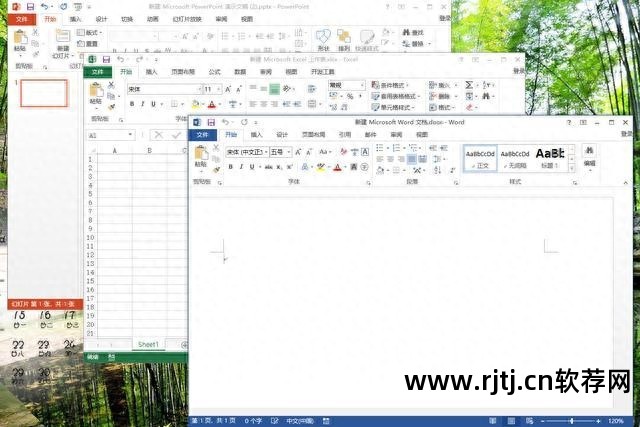Toggle bold in Word ribbon
Screen dimensions: 640x427
231,167
